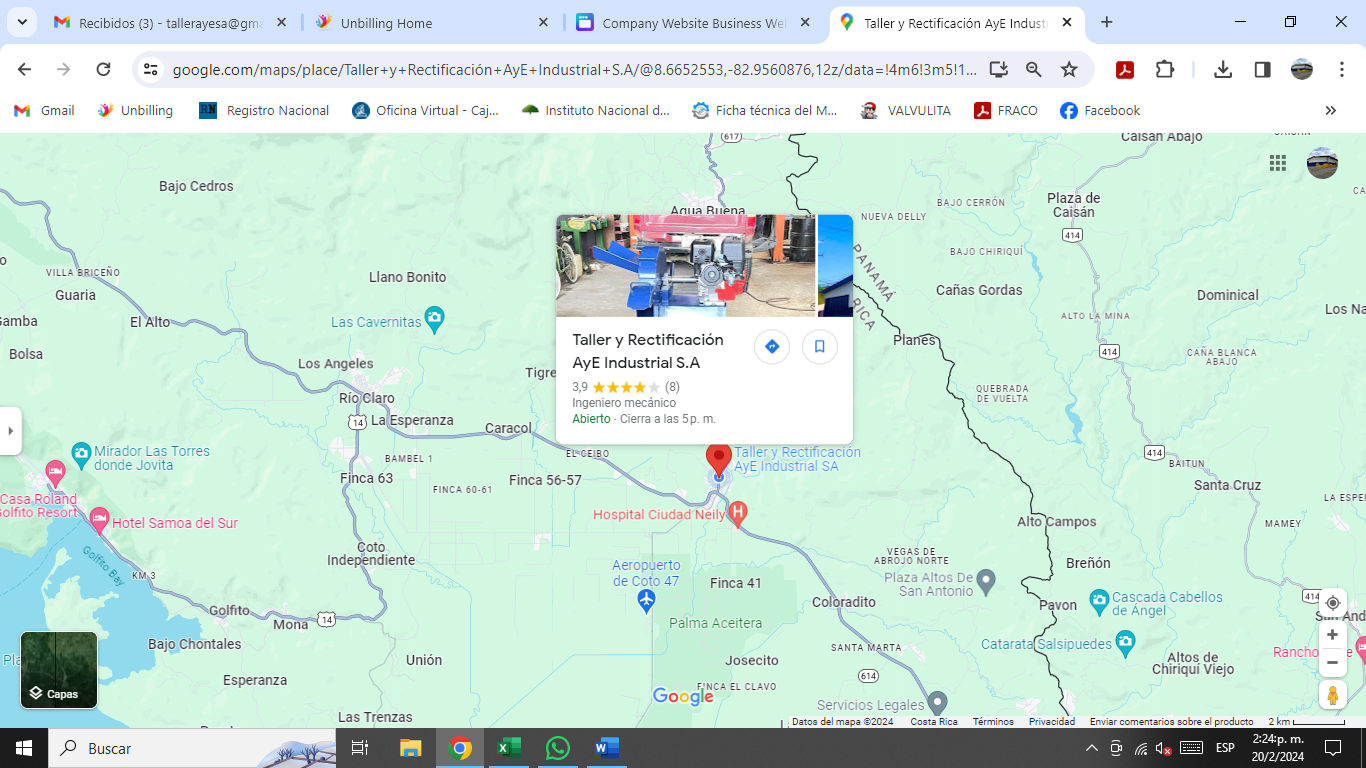Click Enviar comentarios sobre el producto
The height and width of the screenshot is (768, 1366).
(x=1172, y=721)
